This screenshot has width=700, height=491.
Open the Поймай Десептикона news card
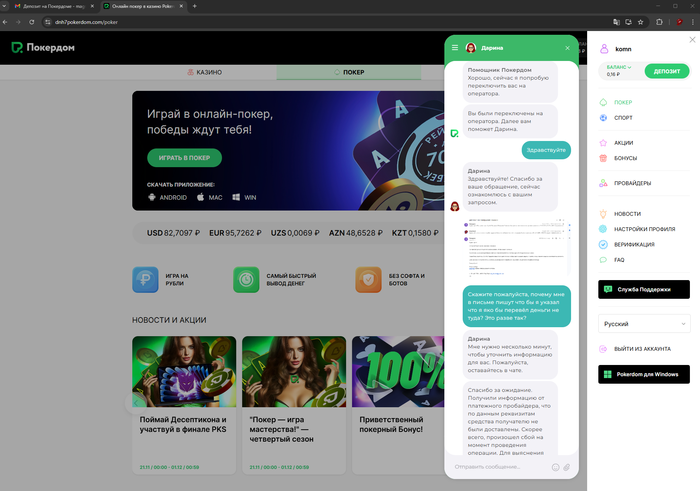[x=184, y=405]
